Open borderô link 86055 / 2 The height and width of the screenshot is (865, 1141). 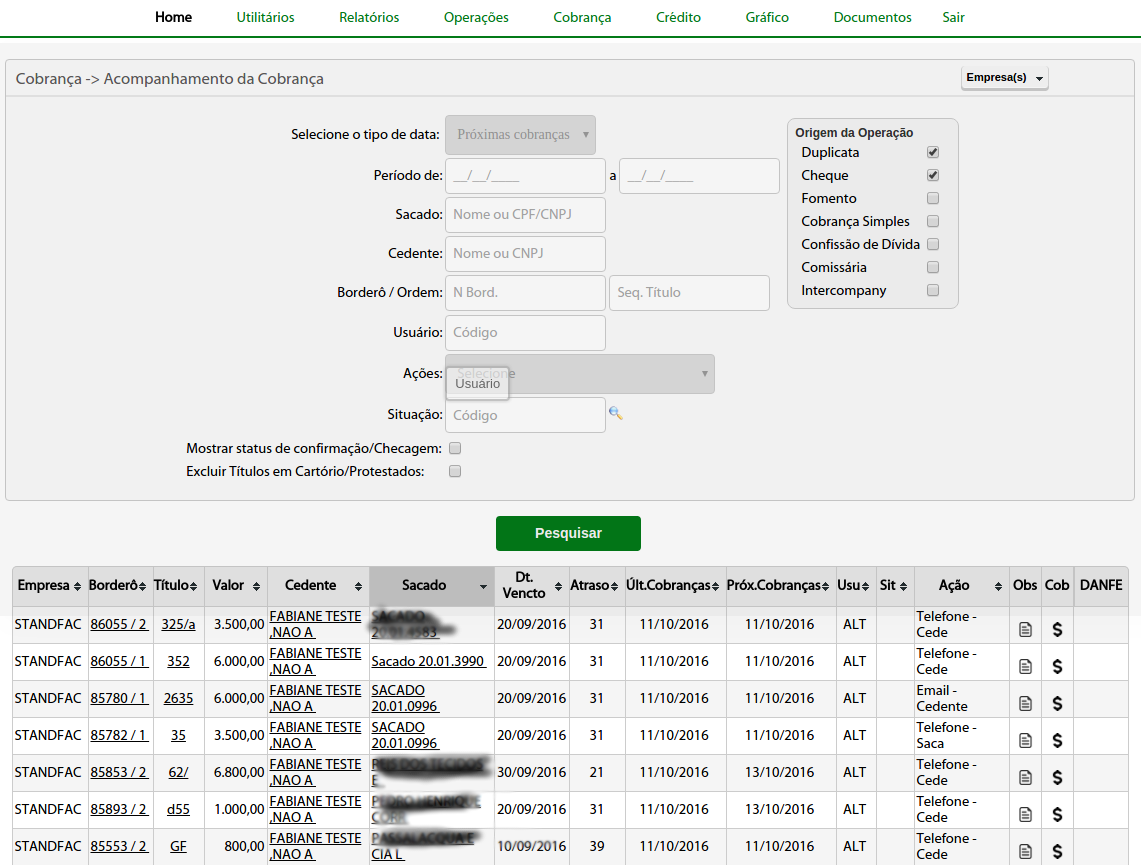119,624
